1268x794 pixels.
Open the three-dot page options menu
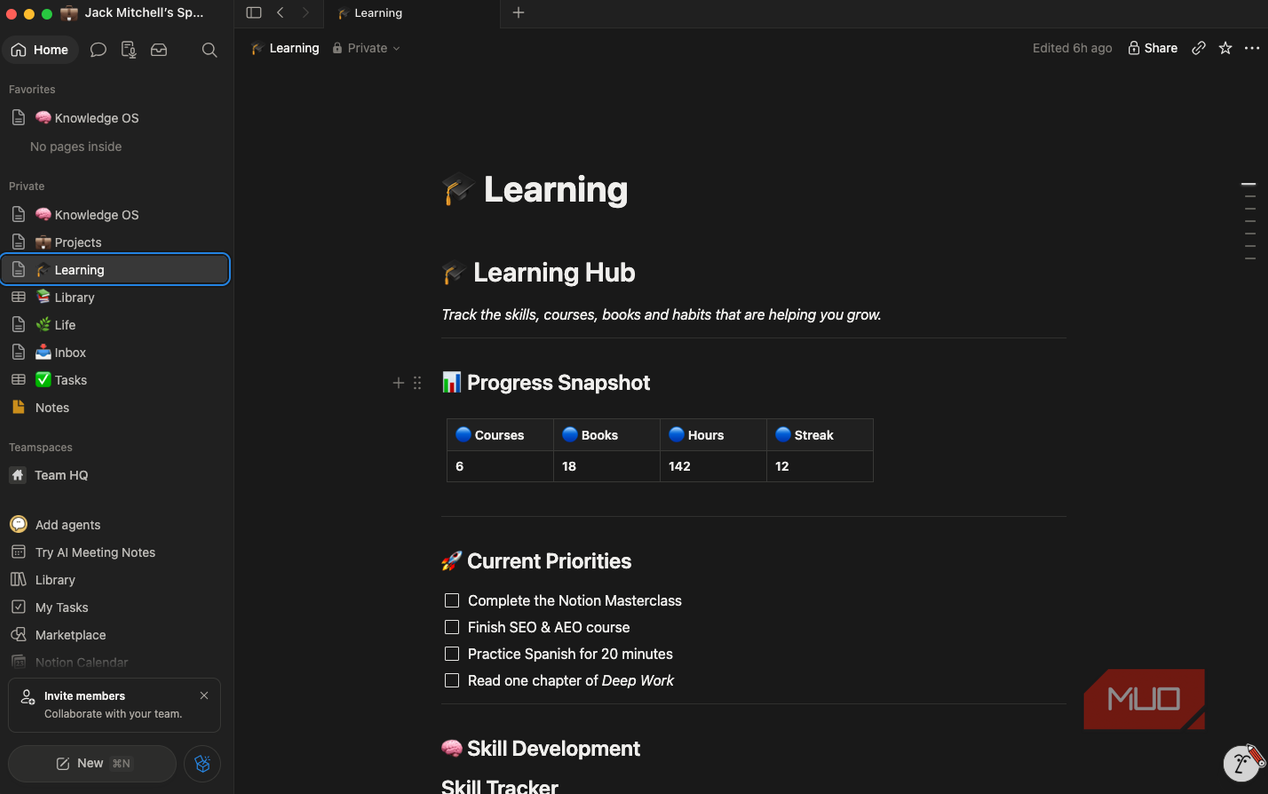tap(1252, 48)
